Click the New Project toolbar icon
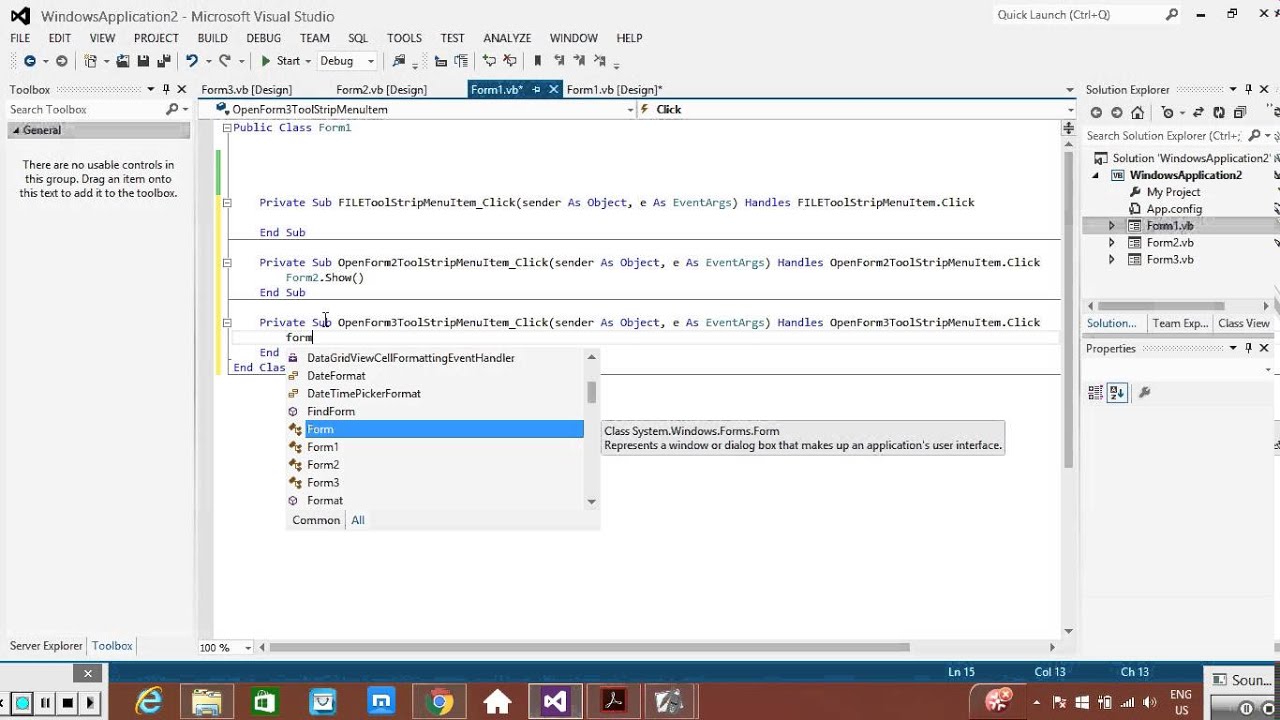The height and width of the screenshot is (720, 1280). point(91,61)
